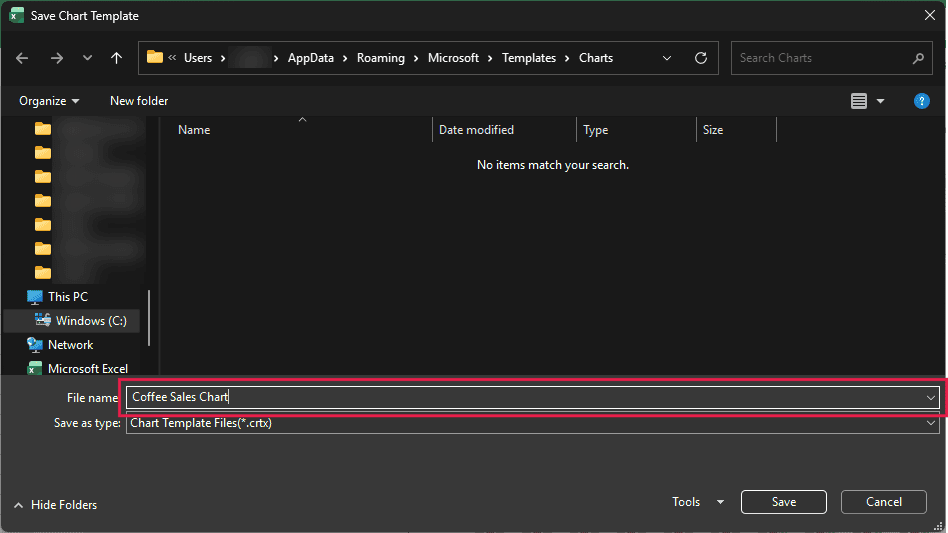948x533 pixels.
Task: Refresh the Charts folder view
Action: pos(701,58)
